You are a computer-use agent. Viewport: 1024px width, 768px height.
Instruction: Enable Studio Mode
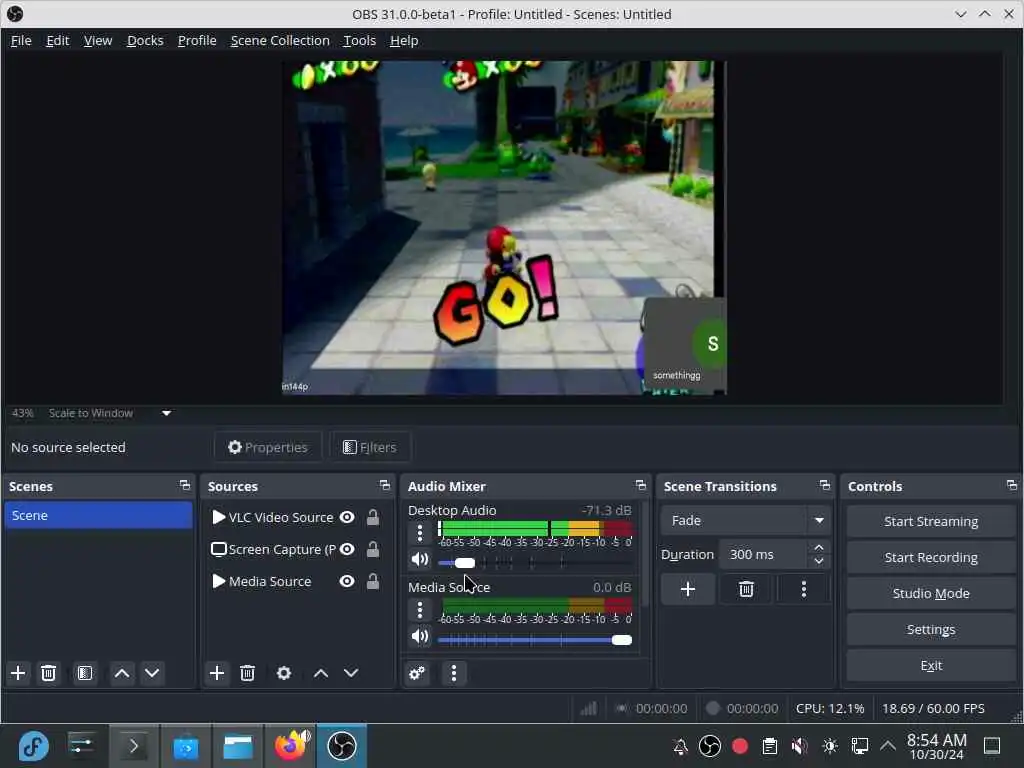coord(931,593)
